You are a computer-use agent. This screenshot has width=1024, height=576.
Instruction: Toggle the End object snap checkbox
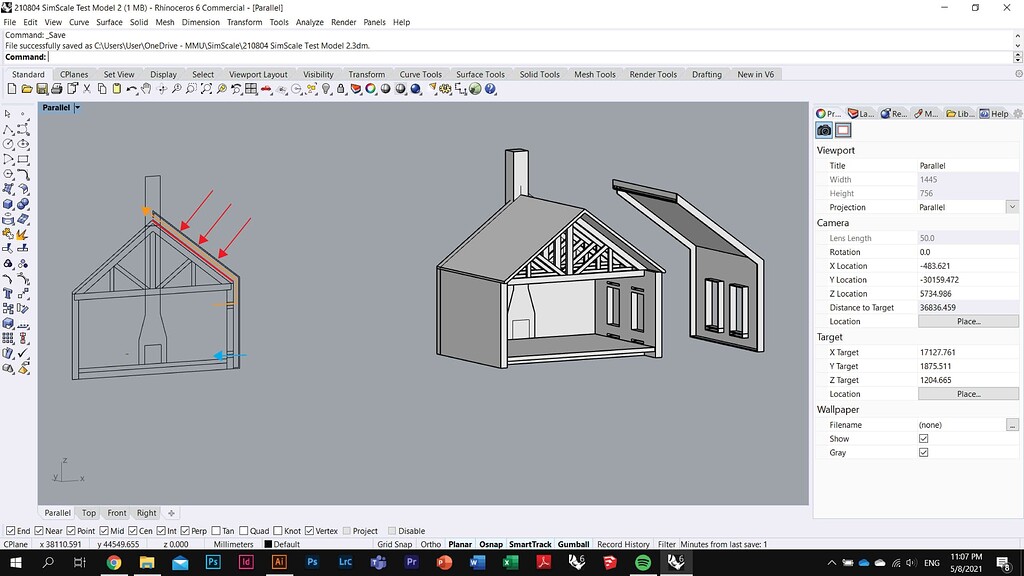12,530
